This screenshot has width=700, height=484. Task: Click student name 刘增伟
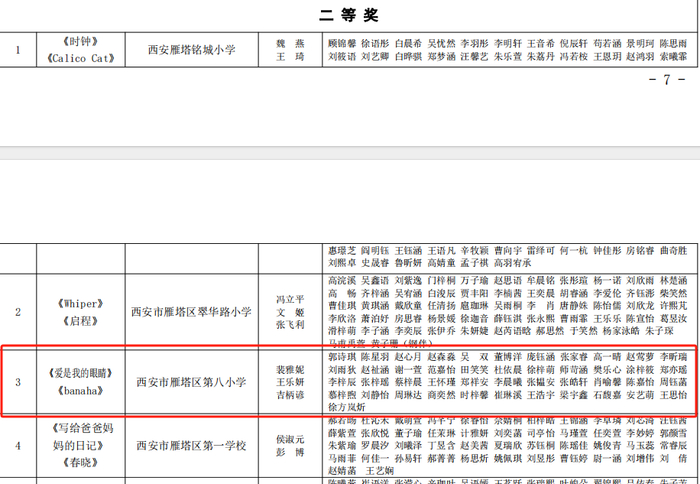[x=641, y=458]
